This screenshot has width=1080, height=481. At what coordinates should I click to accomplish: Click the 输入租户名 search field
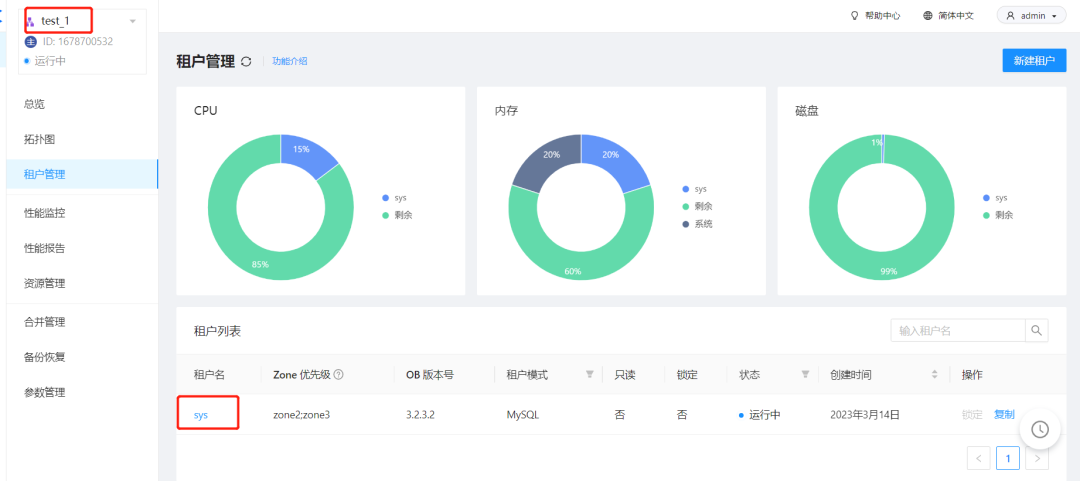coord(958,330)
